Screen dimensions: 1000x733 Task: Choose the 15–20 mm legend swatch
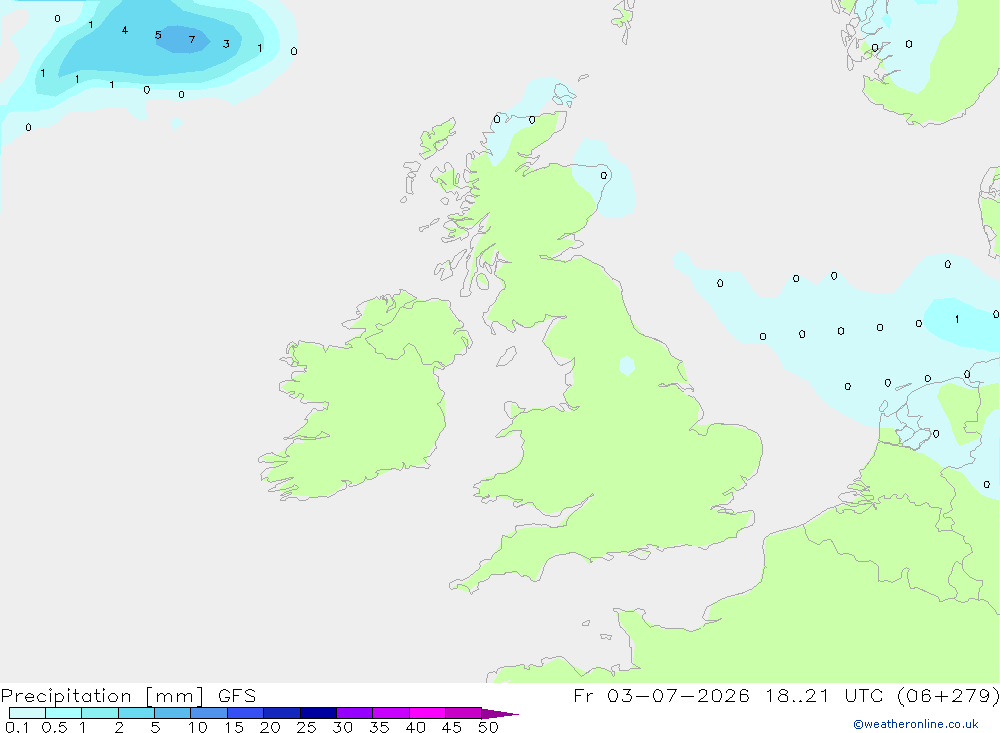tap(245, 713)
